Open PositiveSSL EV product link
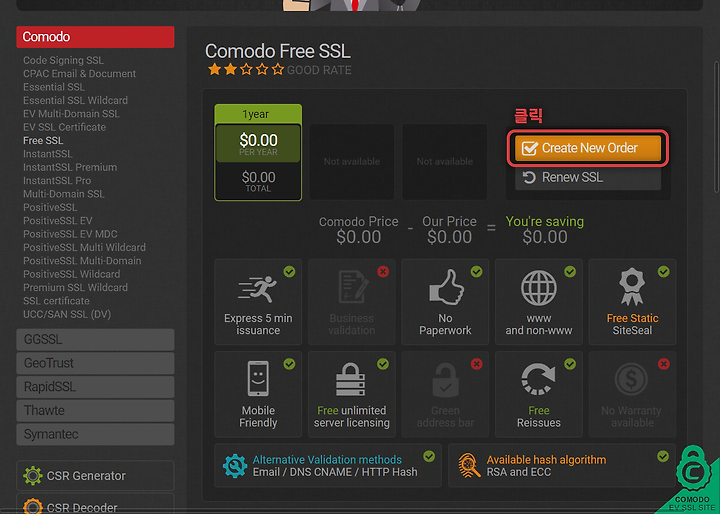Image resolution: width=720 pixels, height=514 pixels. coord(58,220)
